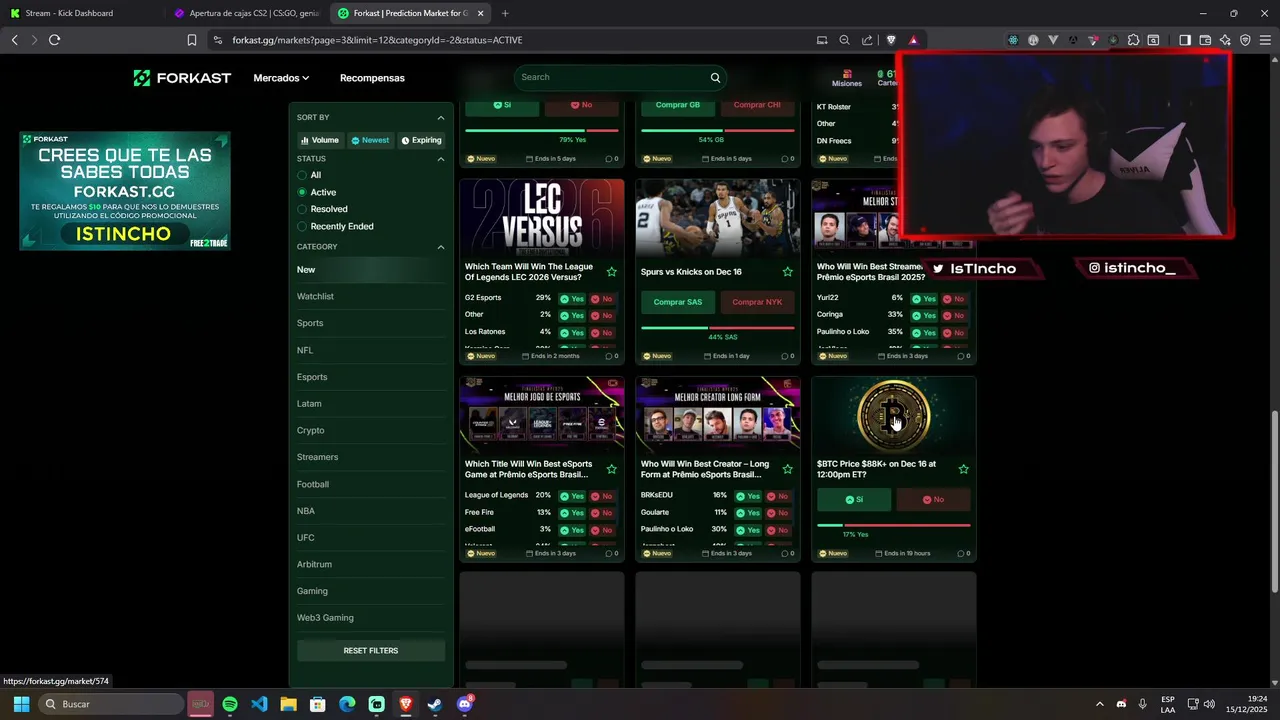This screenshot has height=720, width=1280.
Task: Click the 17% Yes progress bar
Action: 894,525
